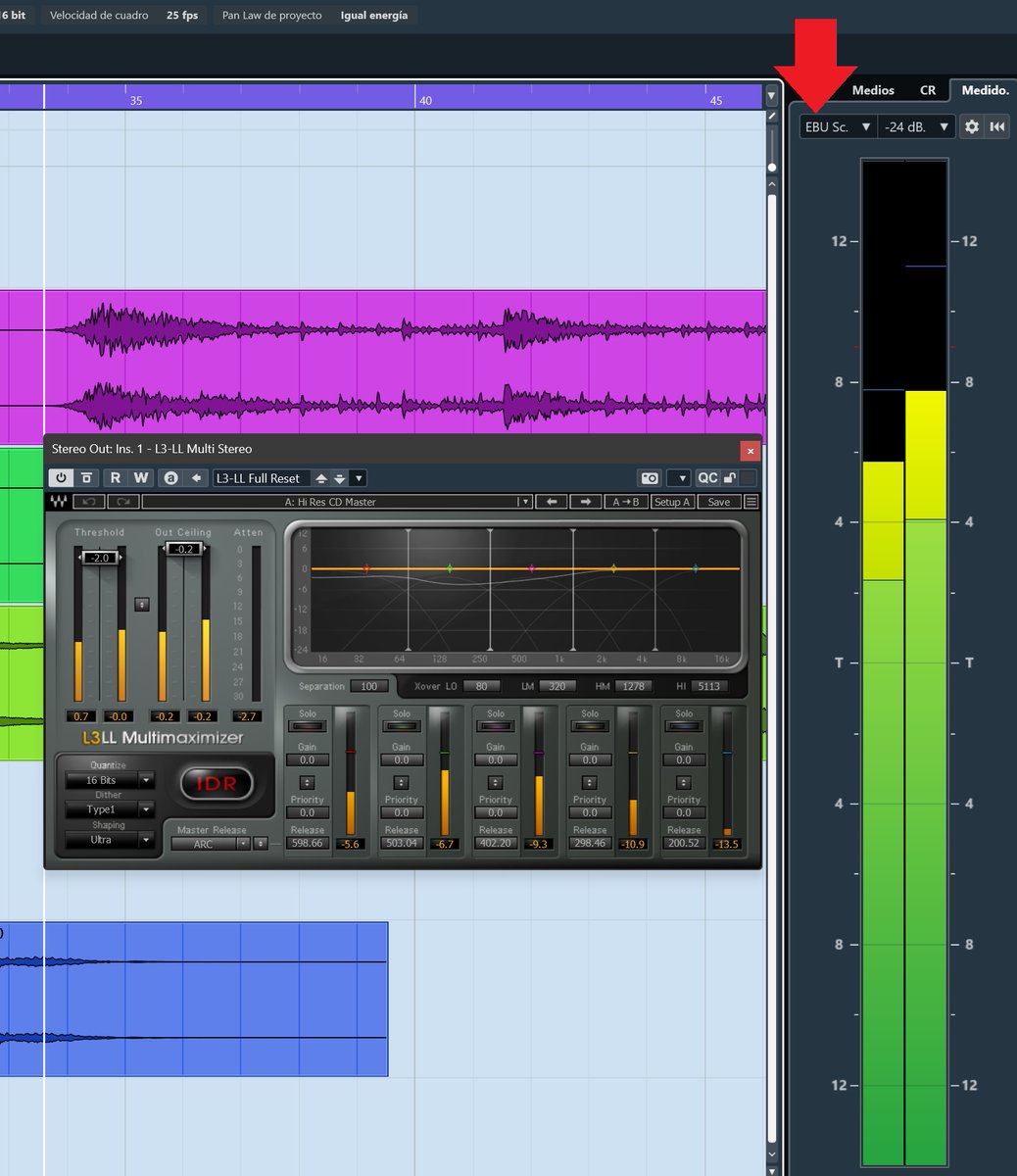This screenshot has height=1176, width=1017.
Task: Click the Igual energía pan law value
Action: [x=374, y=16]
